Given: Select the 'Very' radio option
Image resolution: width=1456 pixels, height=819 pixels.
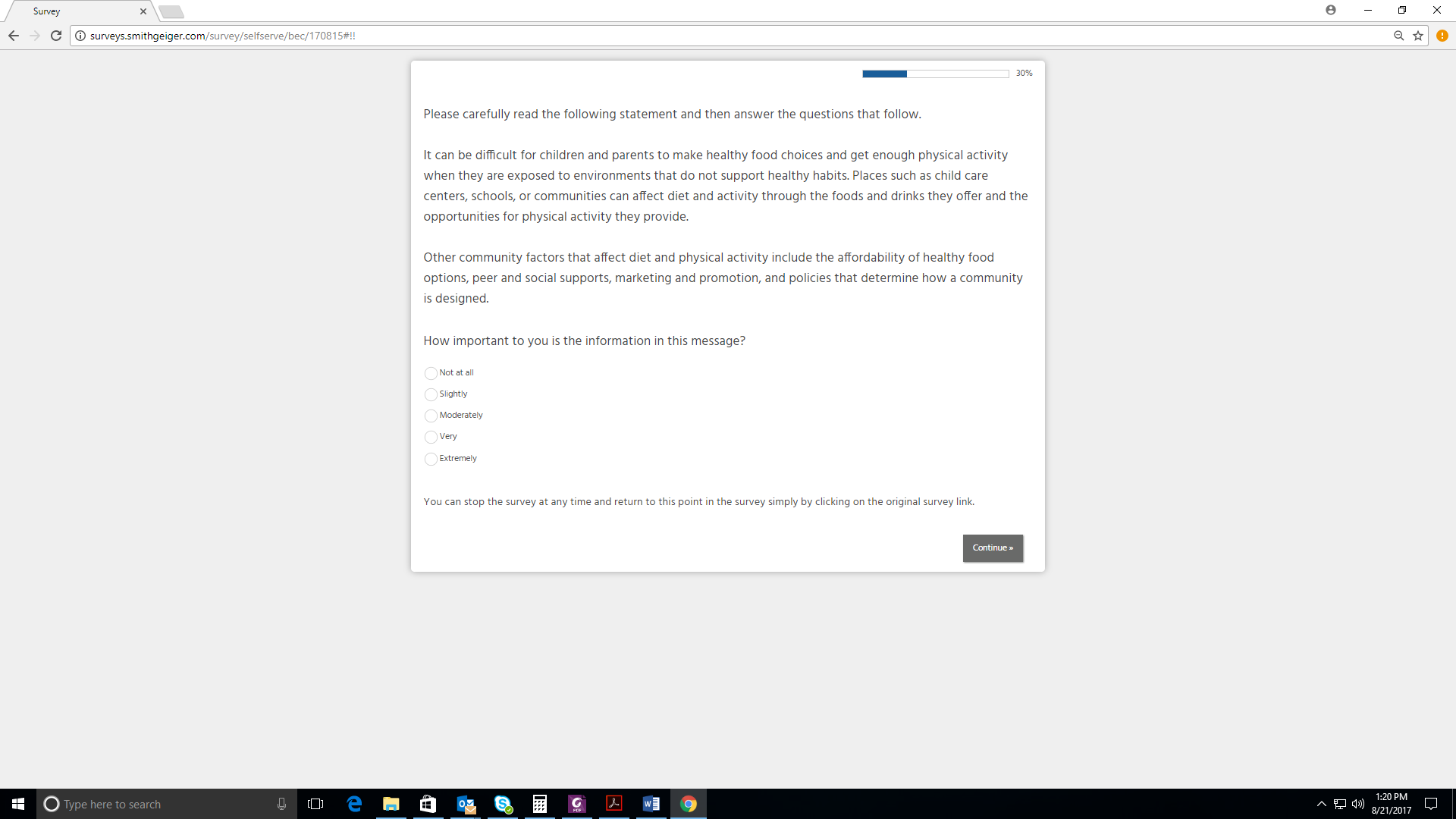Looking at the screenshot, I should 431,437.
